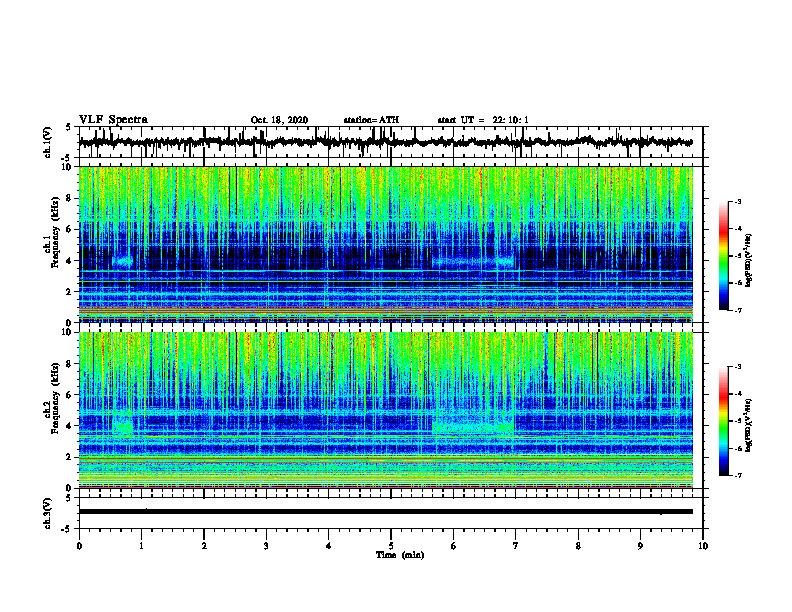The height and width of the screenshot is (612, 792).
Task: Click the "2" kHz tick on ch.2 frequency axis
Action: click(x=70, y=457)
